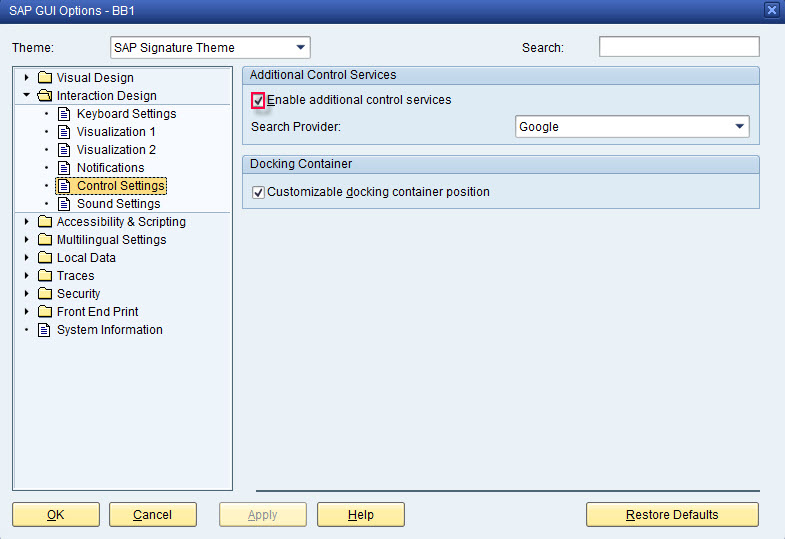Expand the Local Data tree node
This screenshot has width=785, height=539.
coord(27,257)
